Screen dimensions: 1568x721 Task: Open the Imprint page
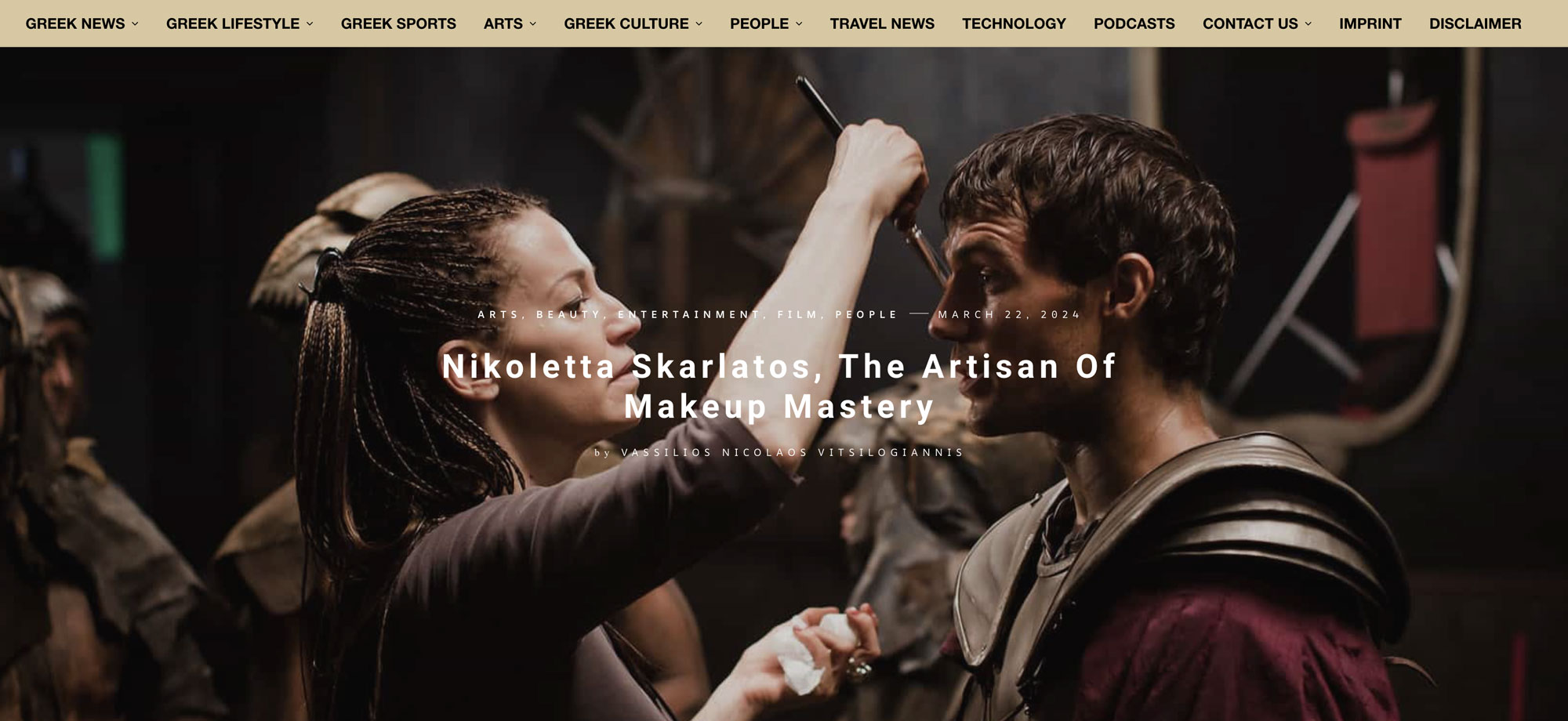(x=1370, y=24)
